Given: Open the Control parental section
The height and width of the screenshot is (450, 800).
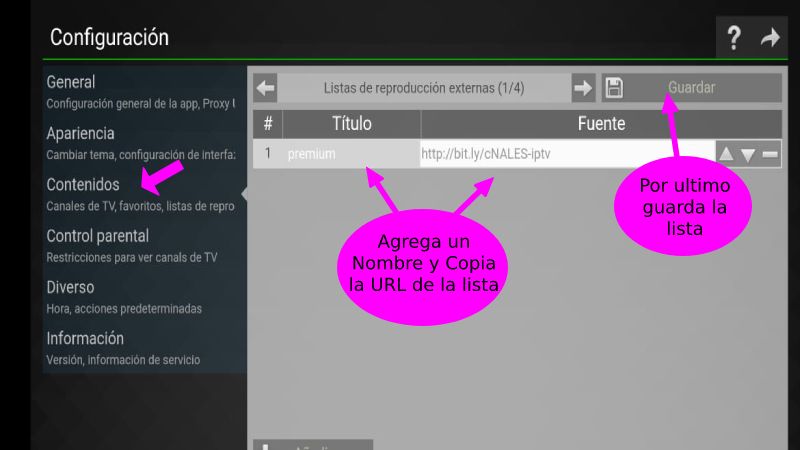Looking at the screenshot, I should 144,245.
